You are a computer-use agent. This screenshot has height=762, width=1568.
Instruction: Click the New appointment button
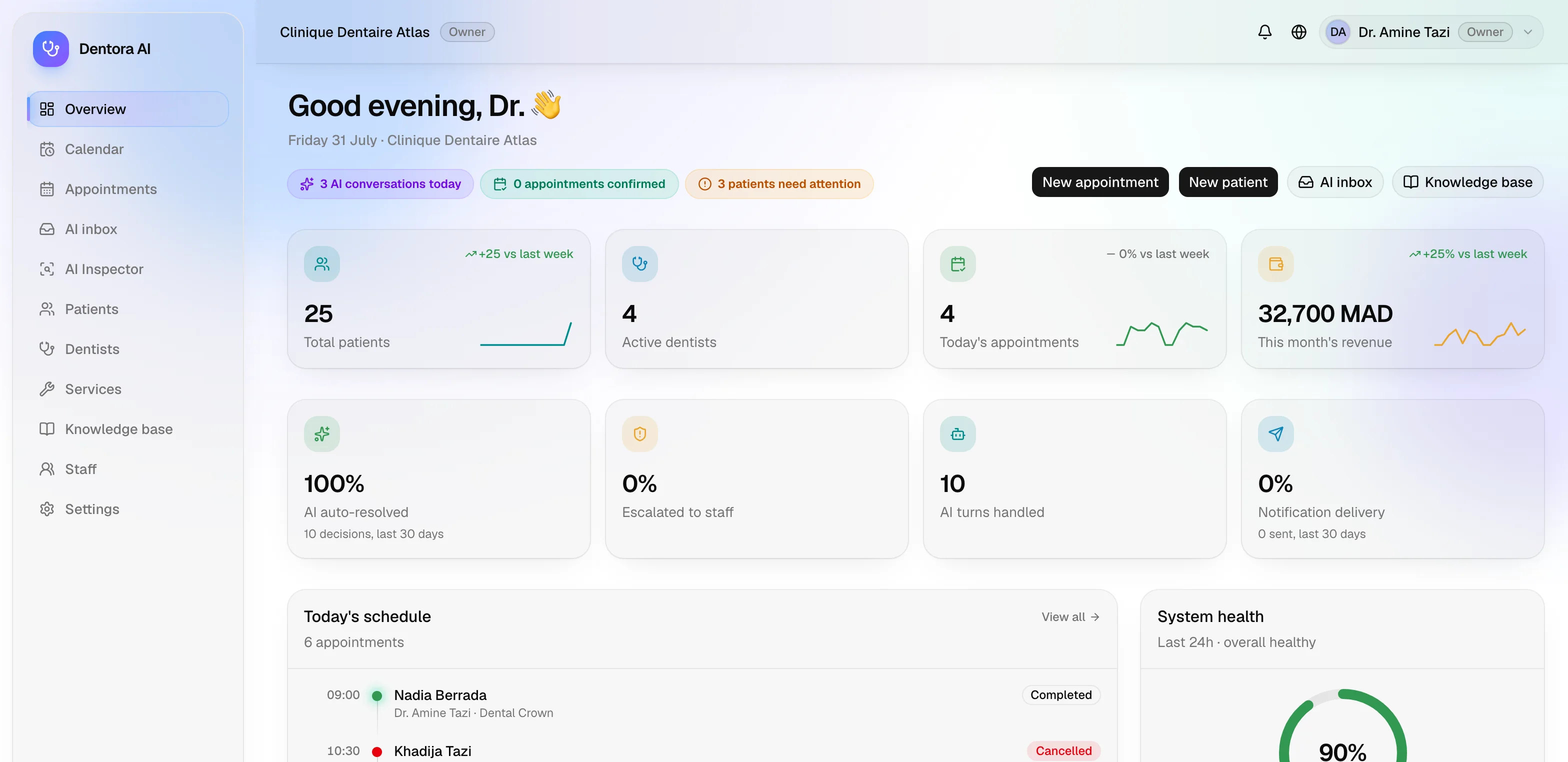pos(1100,182)
